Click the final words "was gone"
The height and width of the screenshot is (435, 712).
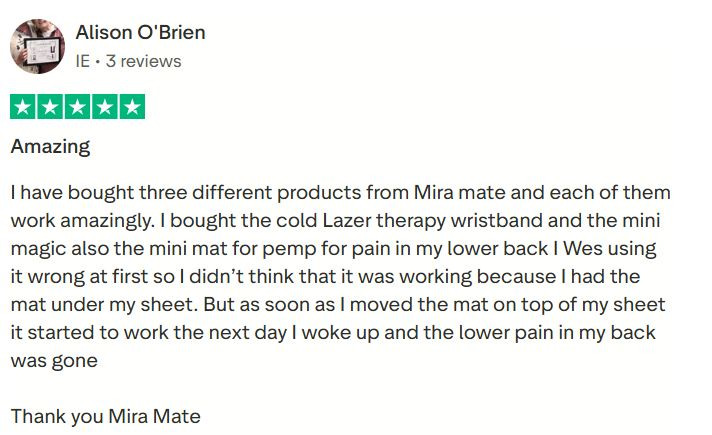click(54, 361)
